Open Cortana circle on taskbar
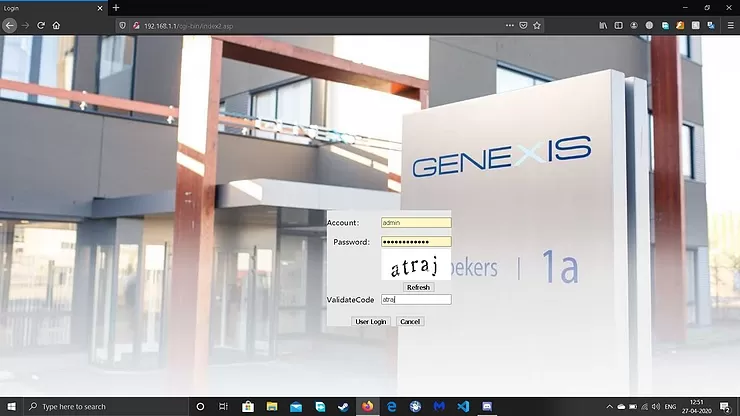The height and width of the screenshot is (416, 740). [x=200, y=407]
